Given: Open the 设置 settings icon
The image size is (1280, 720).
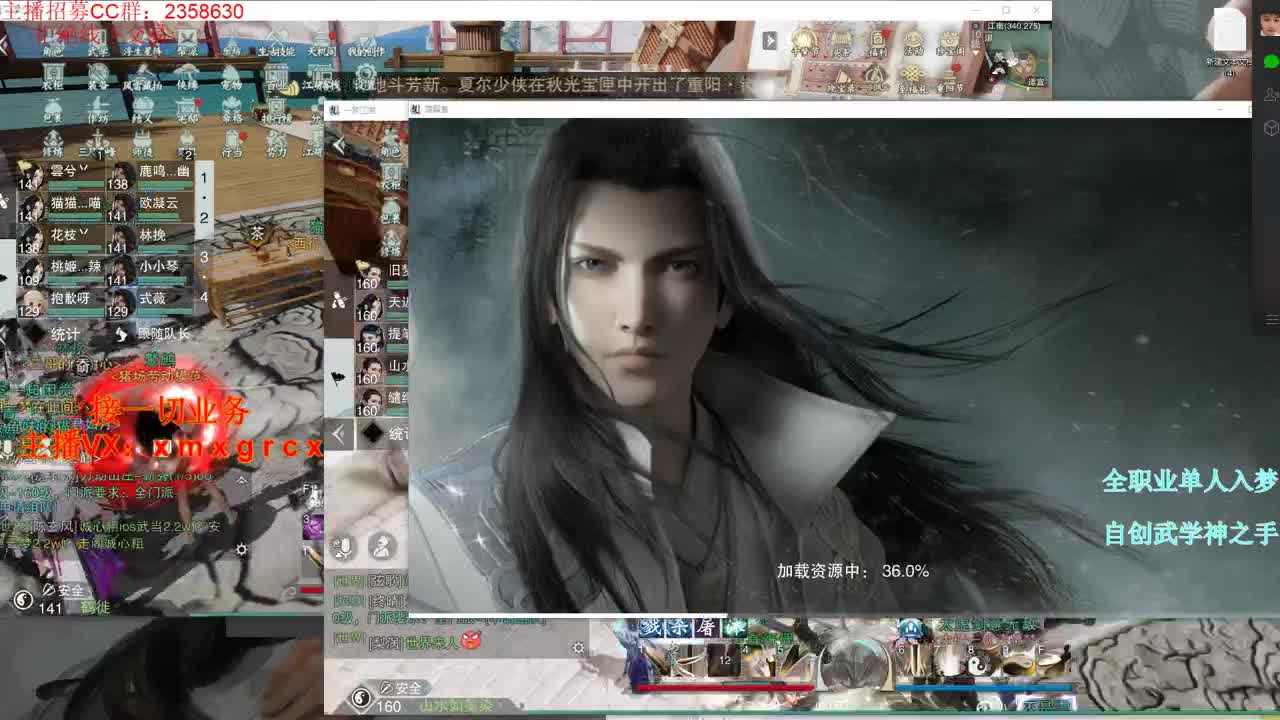Looking at the screenshot, I should (366, 77).
